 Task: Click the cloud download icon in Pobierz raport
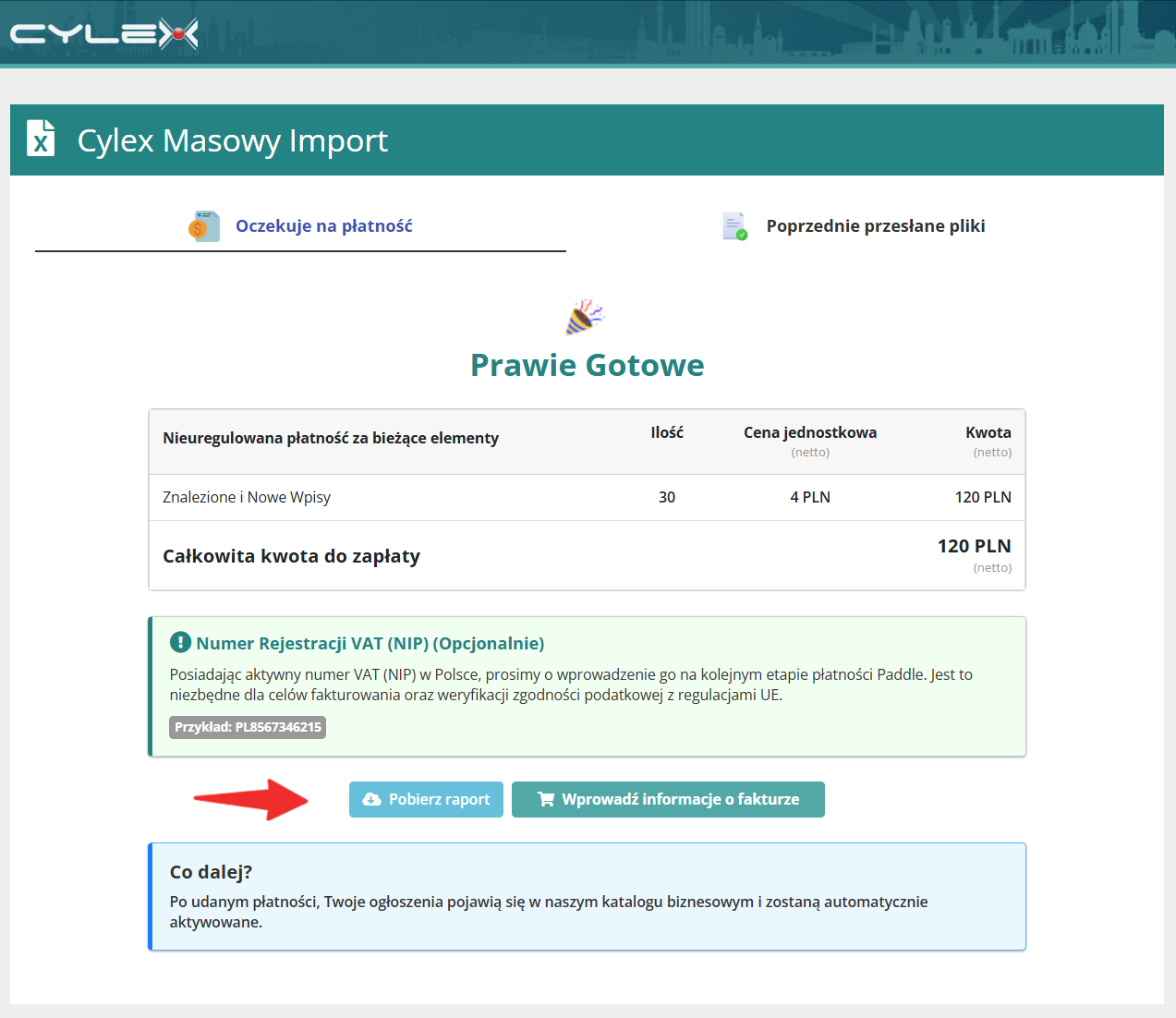(371, 799)
